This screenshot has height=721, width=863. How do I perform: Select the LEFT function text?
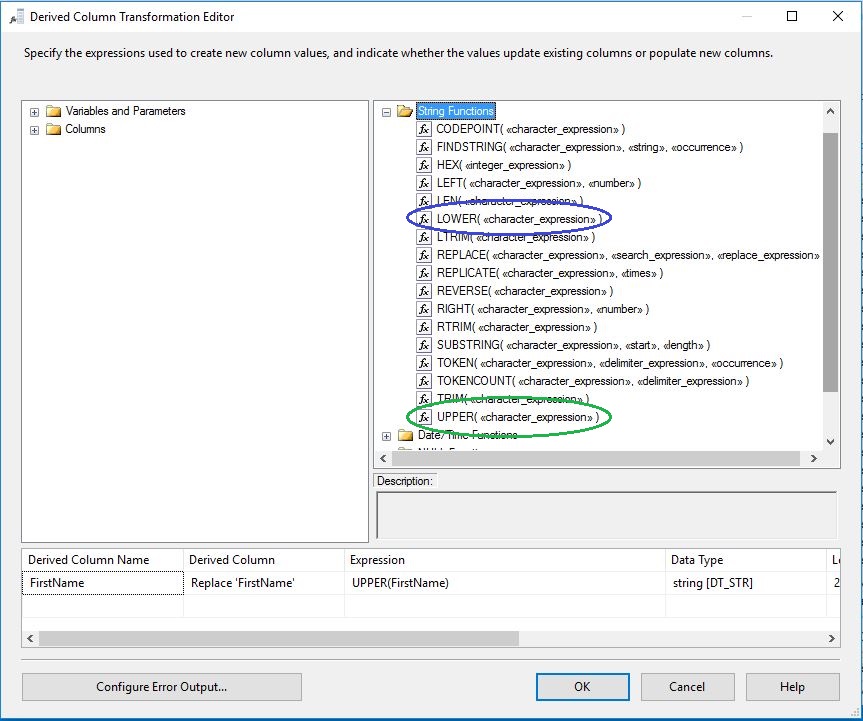[x=538, y=183]
